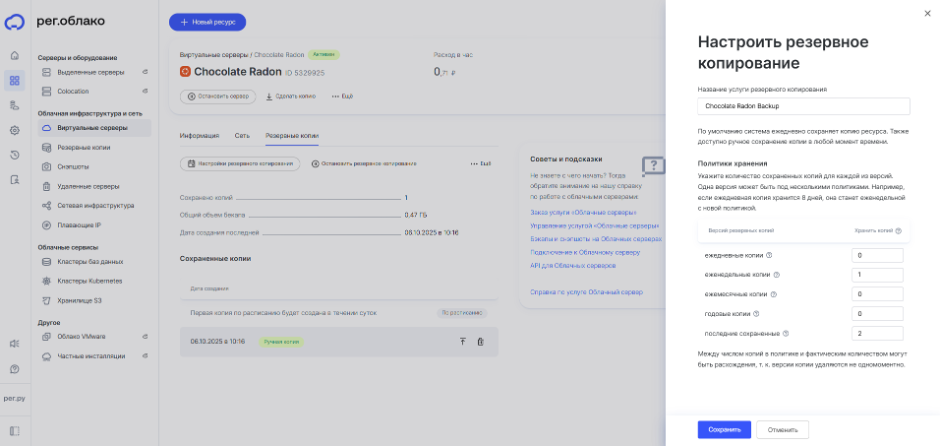Viewport: 941px width, 447px height.
Task: Expand 'Ещё' options in backup toolbar row
Action: pyautogui.click(x=481, y=163)
